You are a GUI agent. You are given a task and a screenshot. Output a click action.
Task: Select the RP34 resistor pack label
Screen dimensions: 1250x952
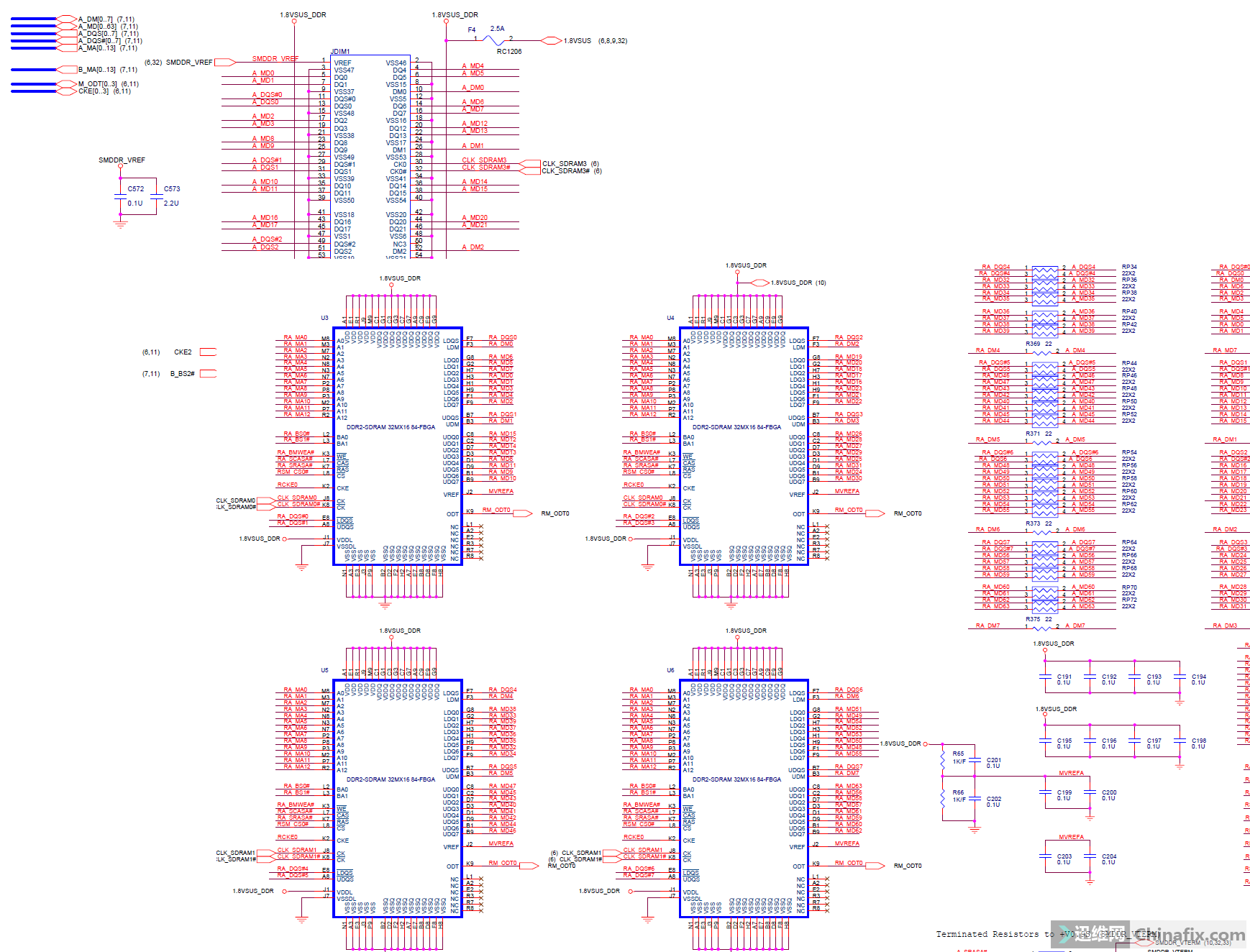click(1129, 267)
